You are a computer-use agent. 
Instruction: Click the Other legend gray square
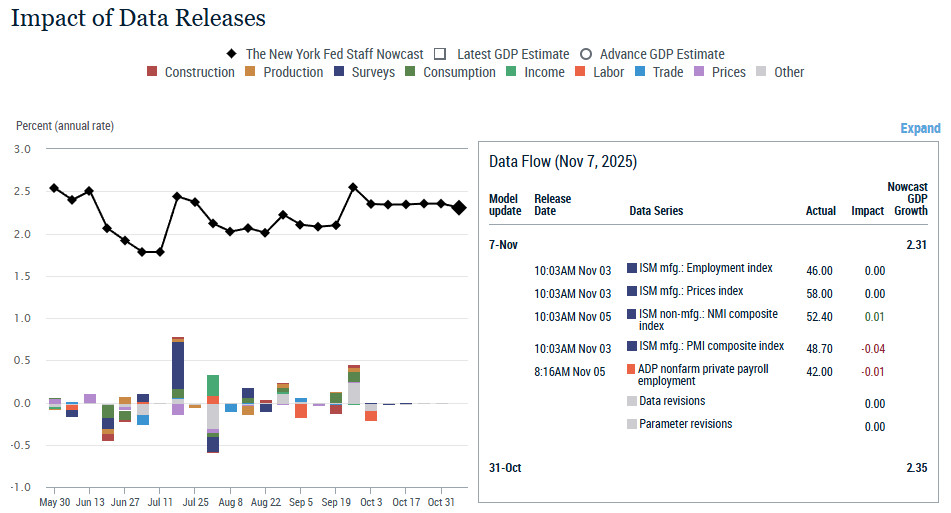pyautogui.click(x=762, y=72)
